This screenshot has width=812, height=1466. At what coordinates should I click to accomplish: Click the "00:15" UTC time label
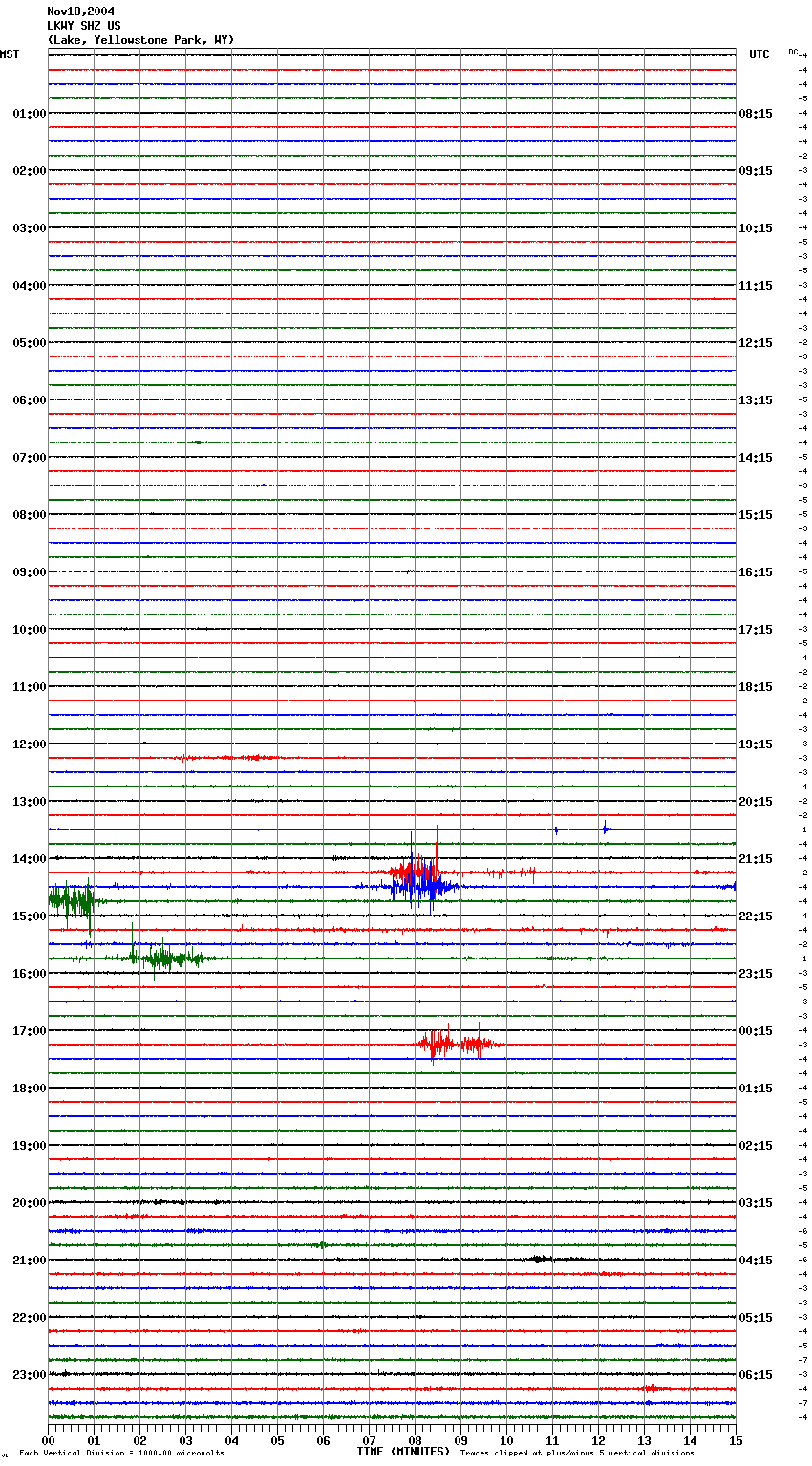(x=756, y=1031)
